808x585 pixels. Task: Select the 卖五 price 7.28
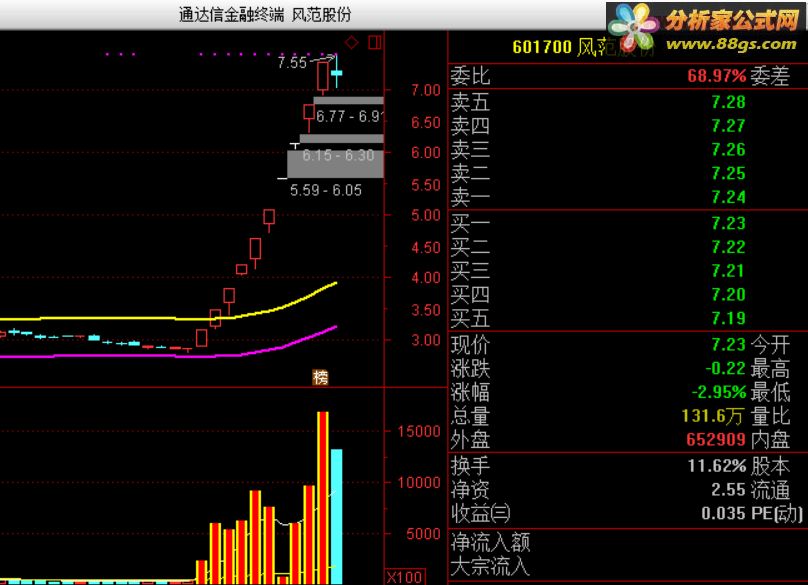coord(729,102)
